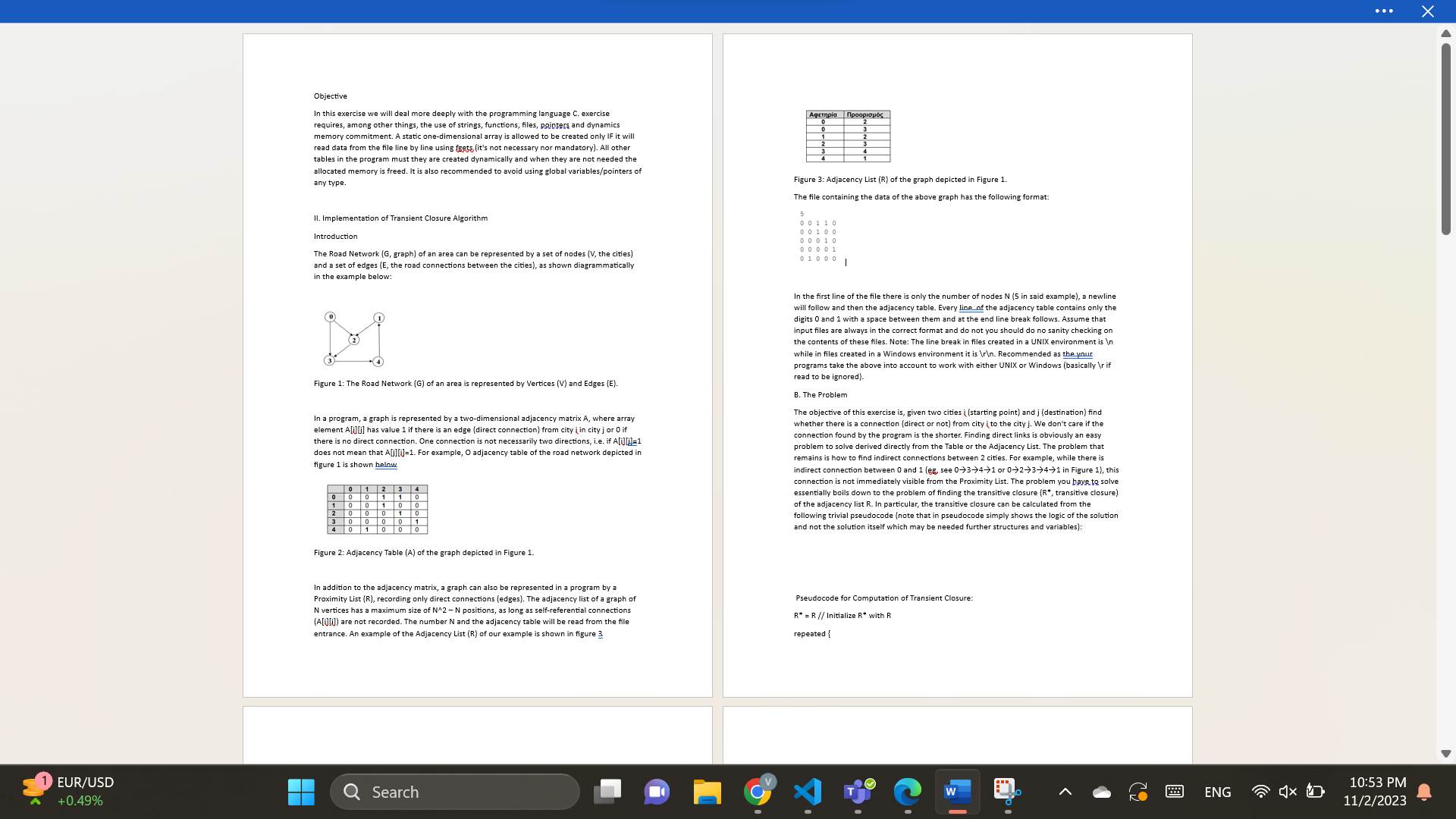The height and width of the screenshot is (819, 1456).
Task: Open Microsoft Teams from taskbar
Action: [x=858, y=792]
